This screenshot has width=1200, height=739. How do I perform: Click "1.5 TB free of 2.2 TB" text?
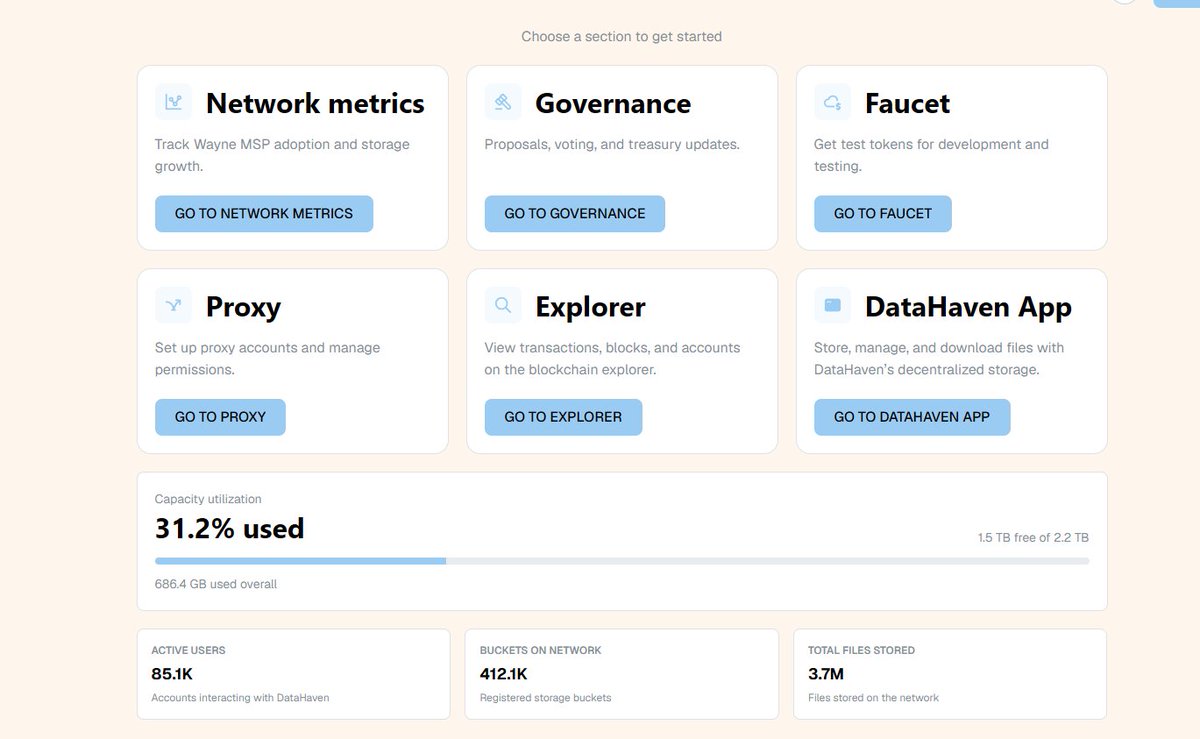tap(1033, 537)
